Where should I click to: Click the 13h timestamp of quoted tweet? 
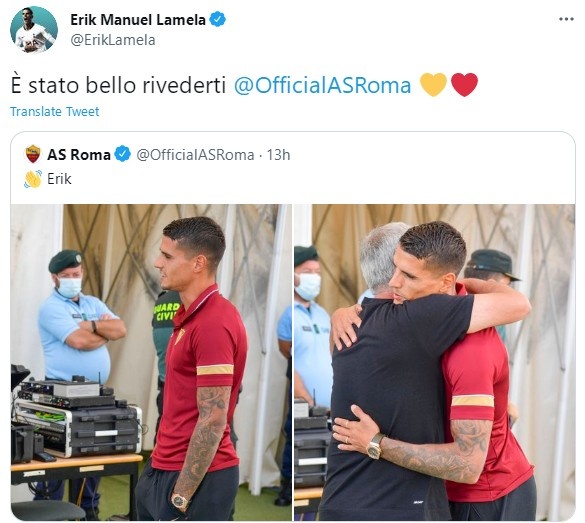(278, 155)
